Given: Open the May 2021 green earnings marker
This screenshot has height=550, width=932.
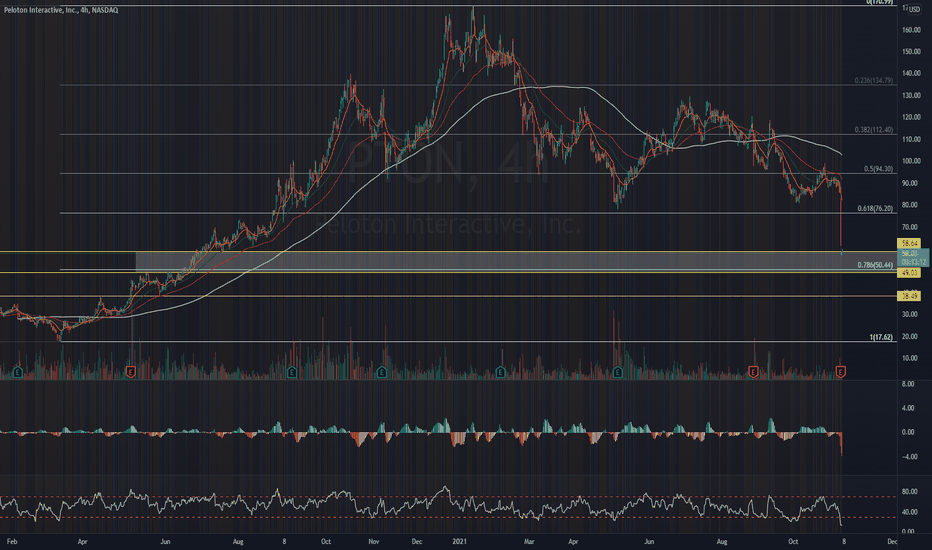Looking at the screenshot, I should (x=618, y=373).
